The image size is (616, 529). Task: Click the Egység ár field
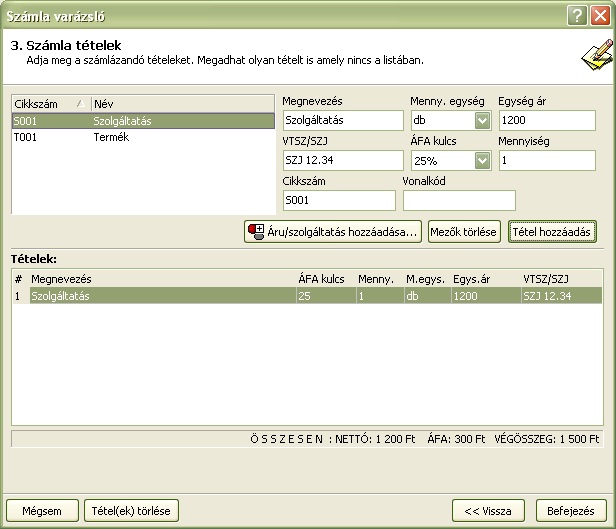click(546, 121)
